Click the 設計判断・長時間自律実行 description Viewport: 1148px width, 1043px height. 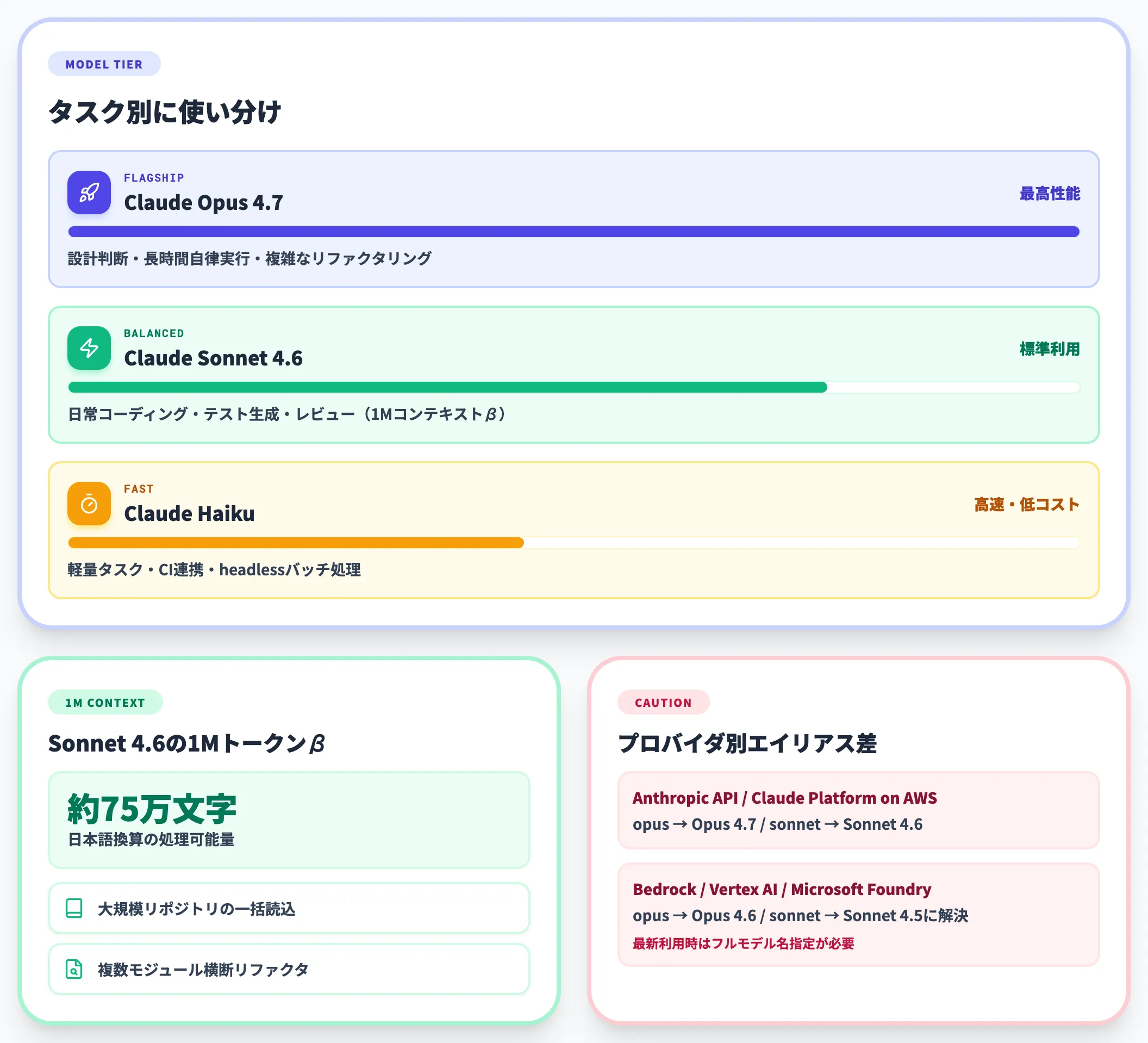pos(249,259)
